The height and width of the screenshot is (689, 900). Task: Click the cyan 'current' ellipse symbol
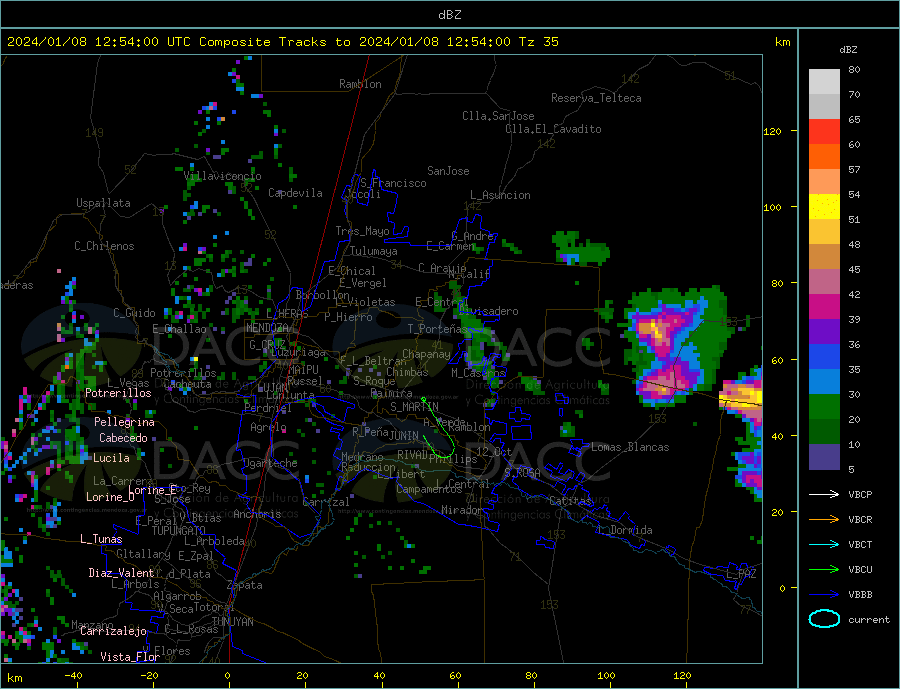tap(824, 619)
